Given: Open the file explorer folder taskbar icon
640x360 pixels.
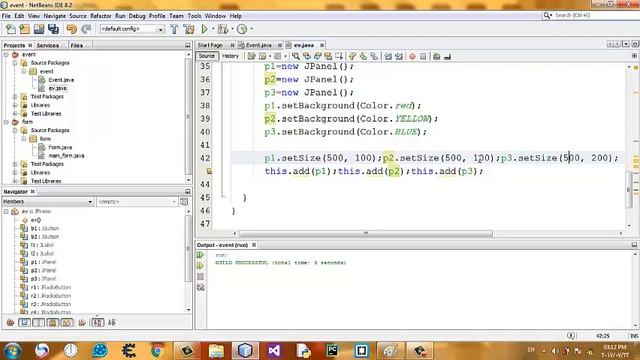Looking at the screenshot, I should point(216,350).
